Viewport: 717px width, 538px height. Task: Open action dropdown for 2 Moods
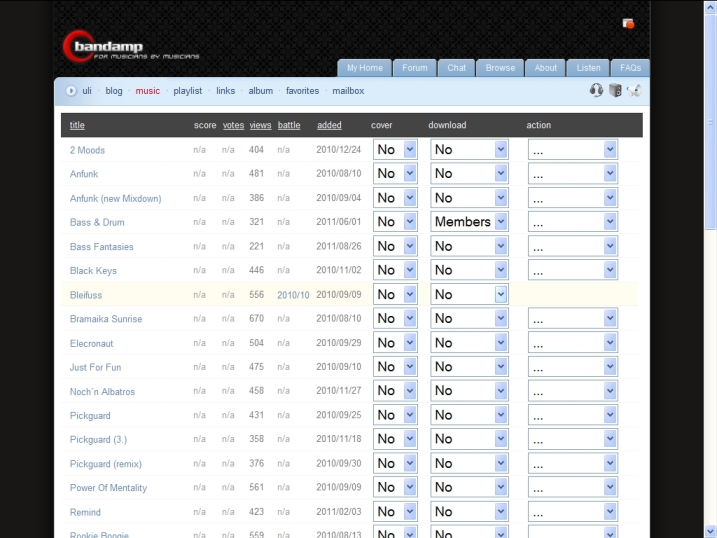(x=573, y=149)
